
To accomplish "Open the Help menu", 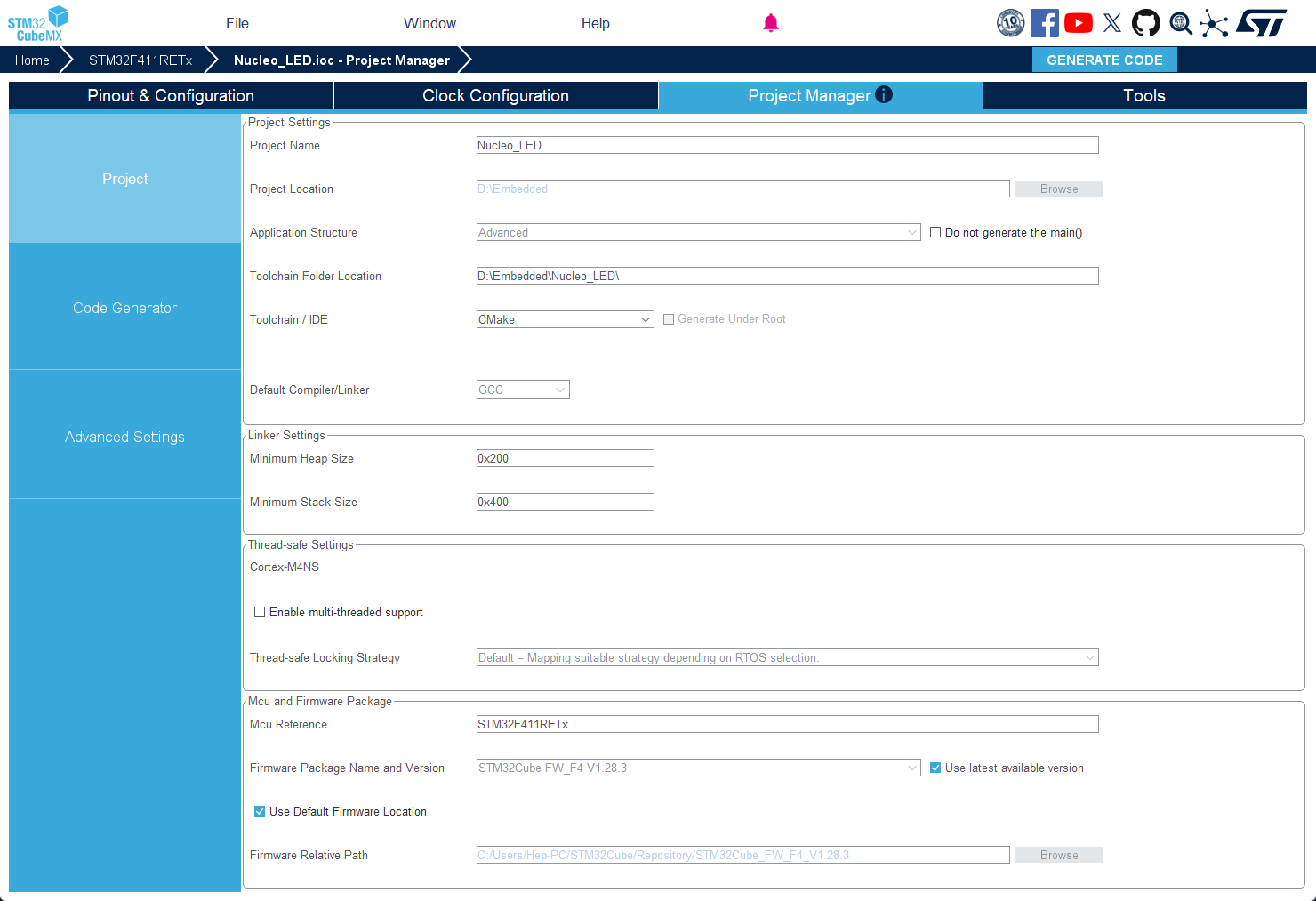I will [x=596, y=23].
